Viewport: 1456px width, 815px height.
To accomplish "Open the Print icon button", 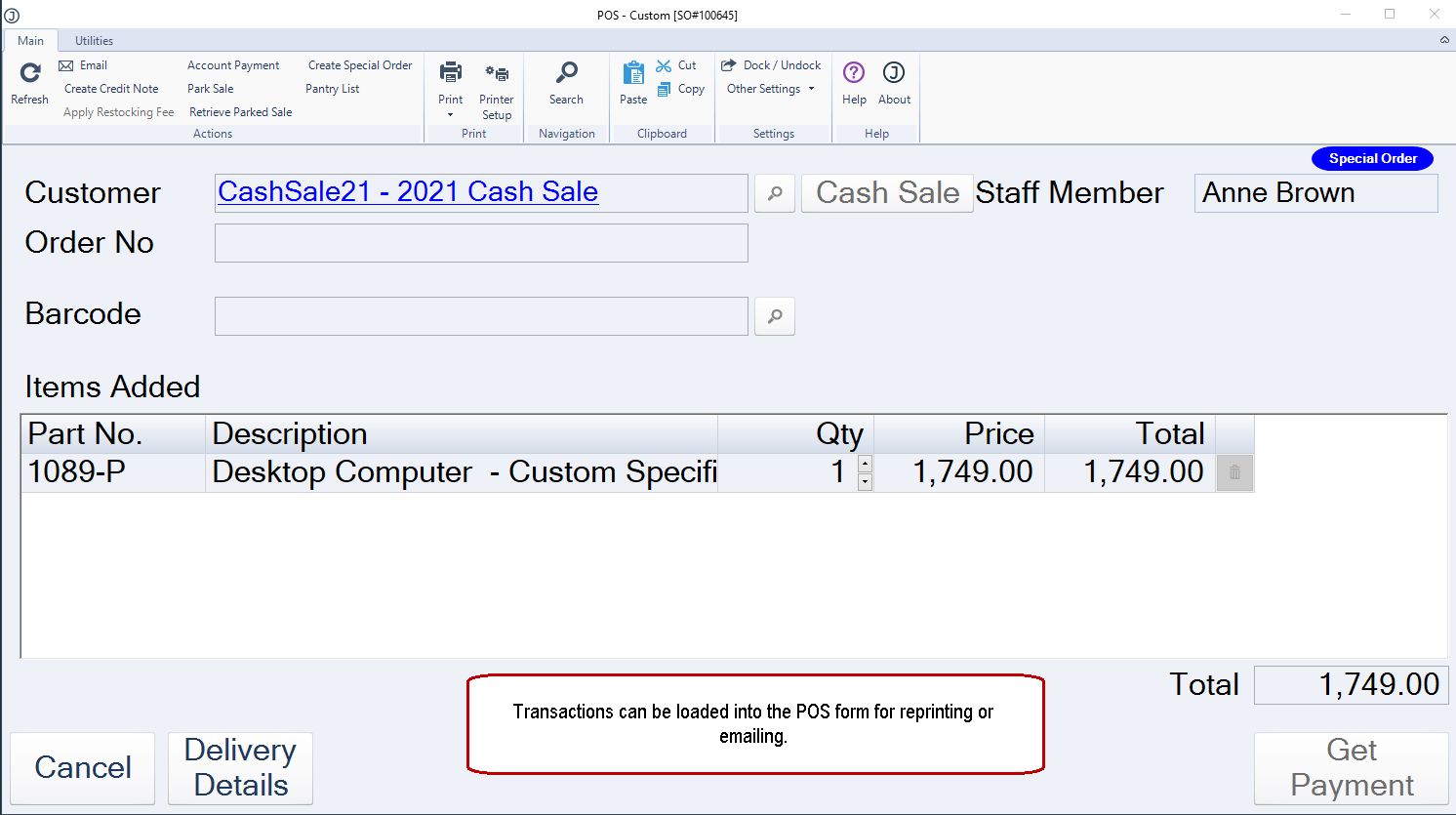I will coord(451,73).
